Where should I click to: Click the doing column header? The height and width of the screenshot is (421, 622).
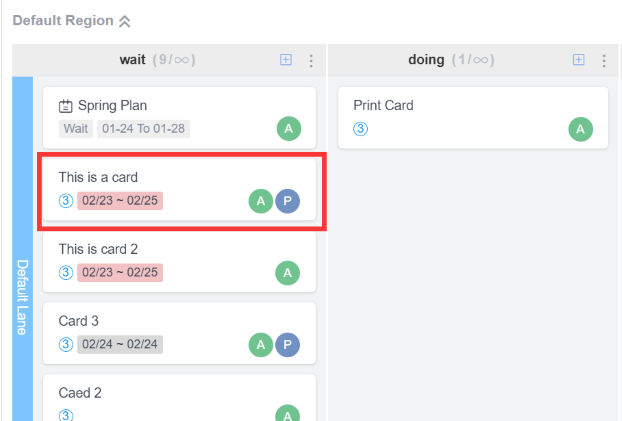426,60
